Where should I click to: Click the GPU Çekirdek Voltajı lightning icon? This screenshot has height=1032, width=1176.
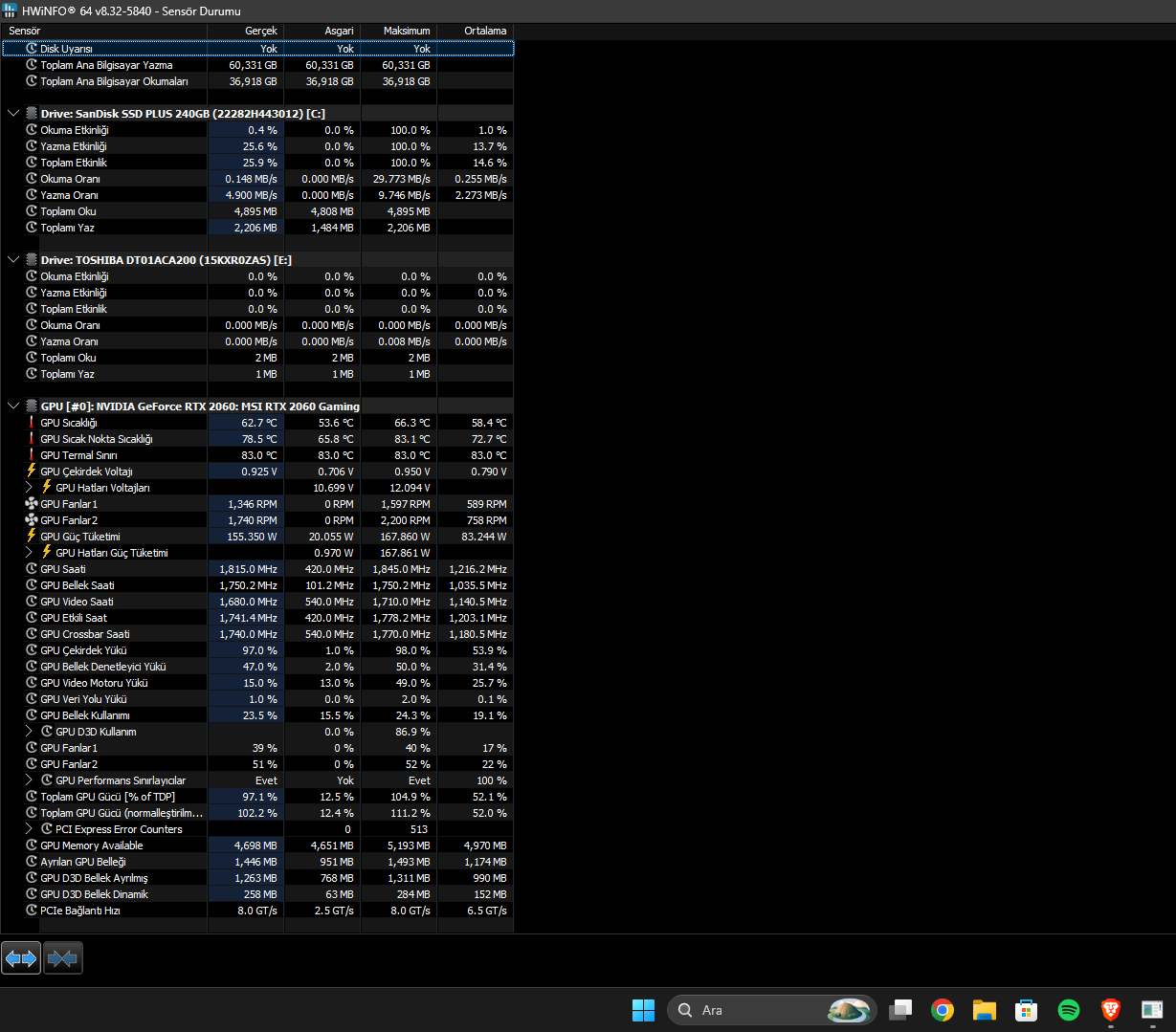32,472
